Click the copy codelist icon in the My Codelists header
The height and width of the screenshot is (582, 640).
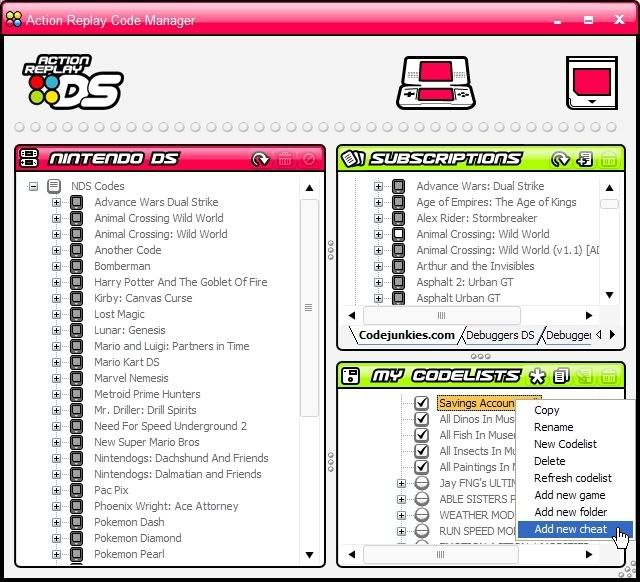(561, 376)
